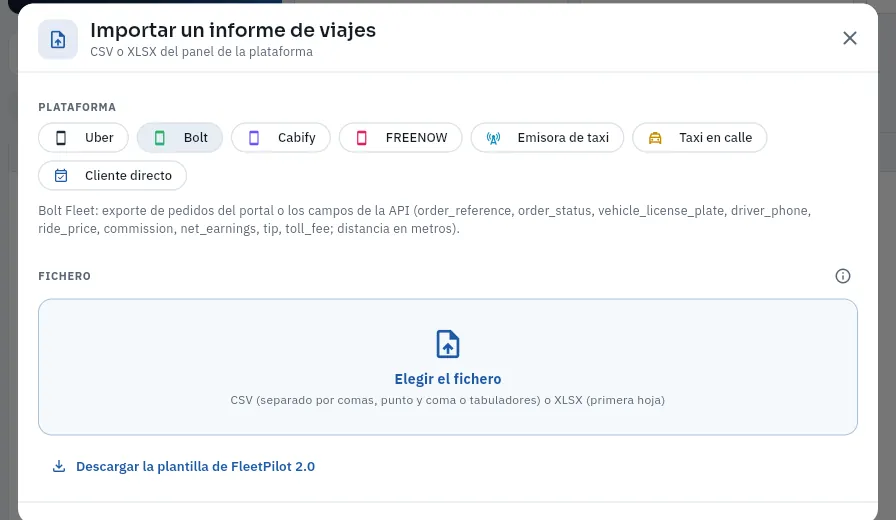Click 'CSV o XLSX del panel' subtitle

pyautogui.click(x=202, y=51)
